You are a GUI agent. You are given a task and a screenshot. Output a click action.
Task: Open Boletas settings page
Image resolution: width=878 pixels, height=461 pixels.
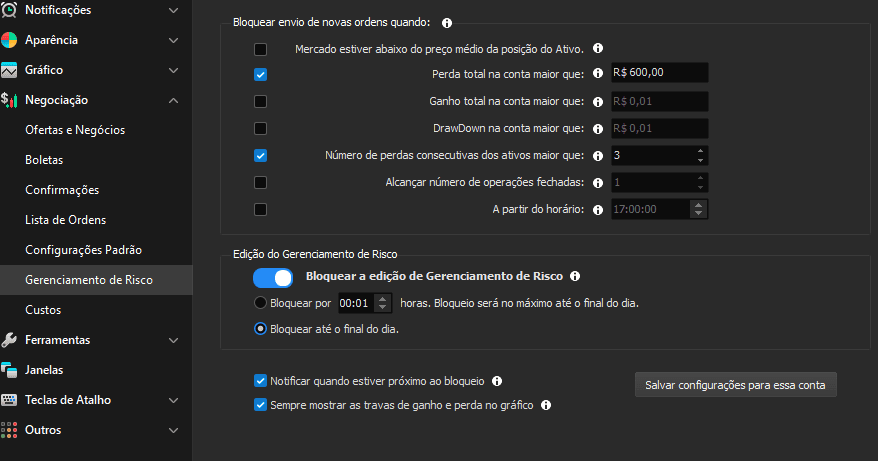[44, 160]
